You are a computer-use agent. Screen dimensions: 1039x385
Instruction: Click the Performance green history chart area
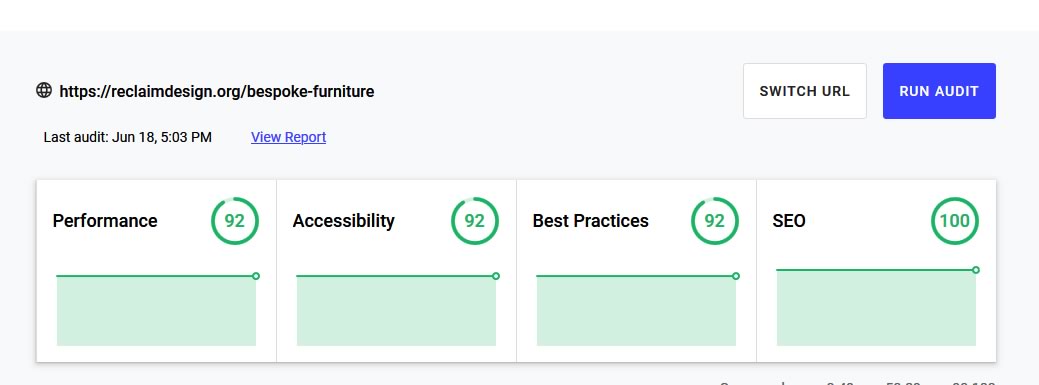(x=156, y=311)
